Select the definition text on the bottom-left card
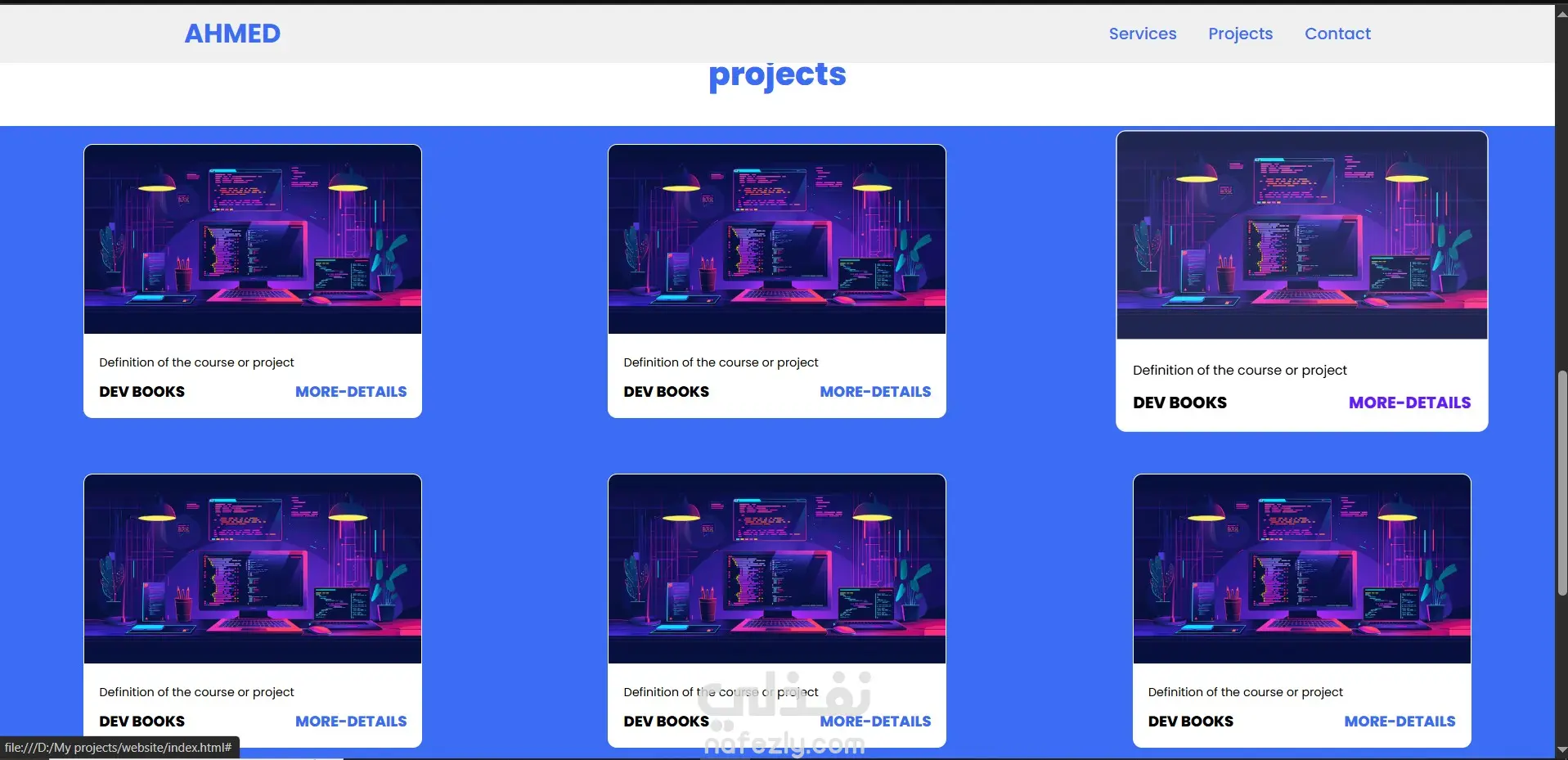The image size is (1568, 760). [x=196, y=692]
